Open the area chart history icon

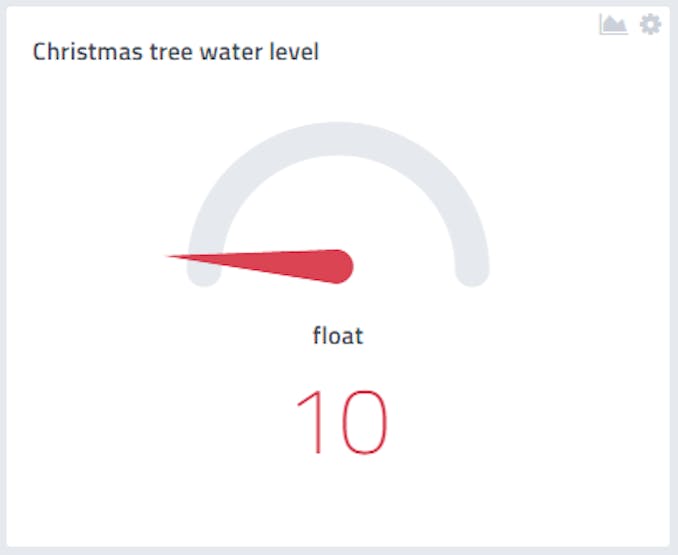pyautogui.click(x=613, y=24)
